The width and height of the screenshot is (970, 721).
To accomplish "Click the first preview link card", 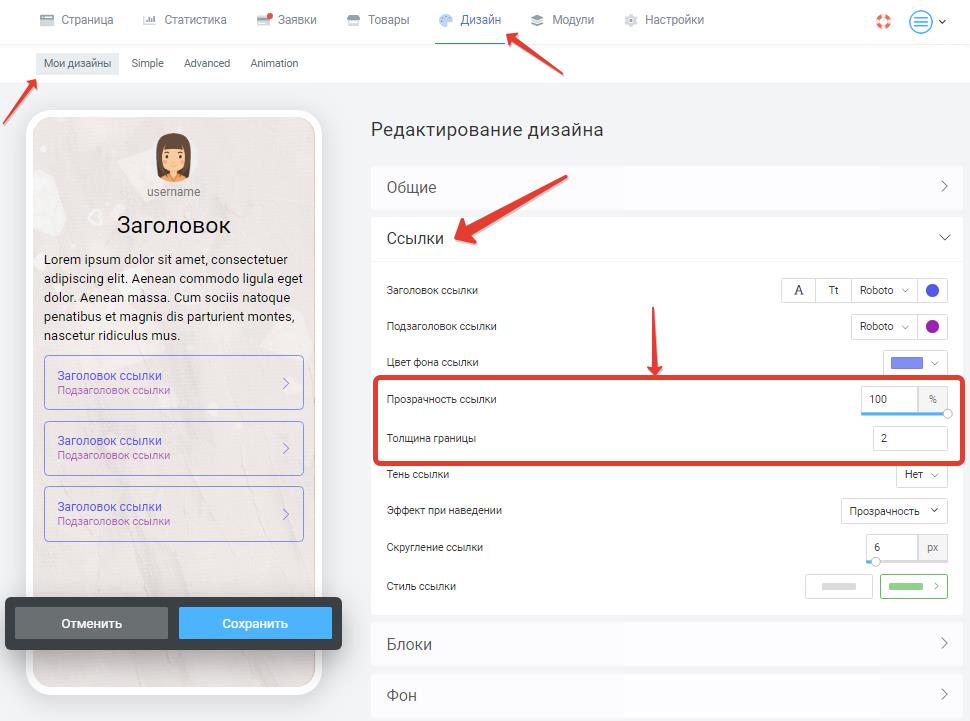I will (174, 382).
